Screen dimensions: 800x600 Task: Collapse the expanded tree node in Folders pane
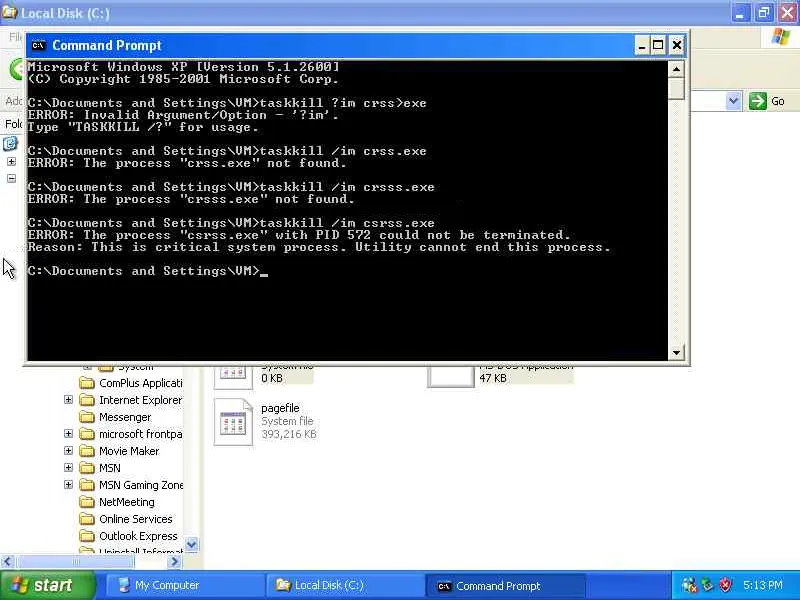coord(11,179)
